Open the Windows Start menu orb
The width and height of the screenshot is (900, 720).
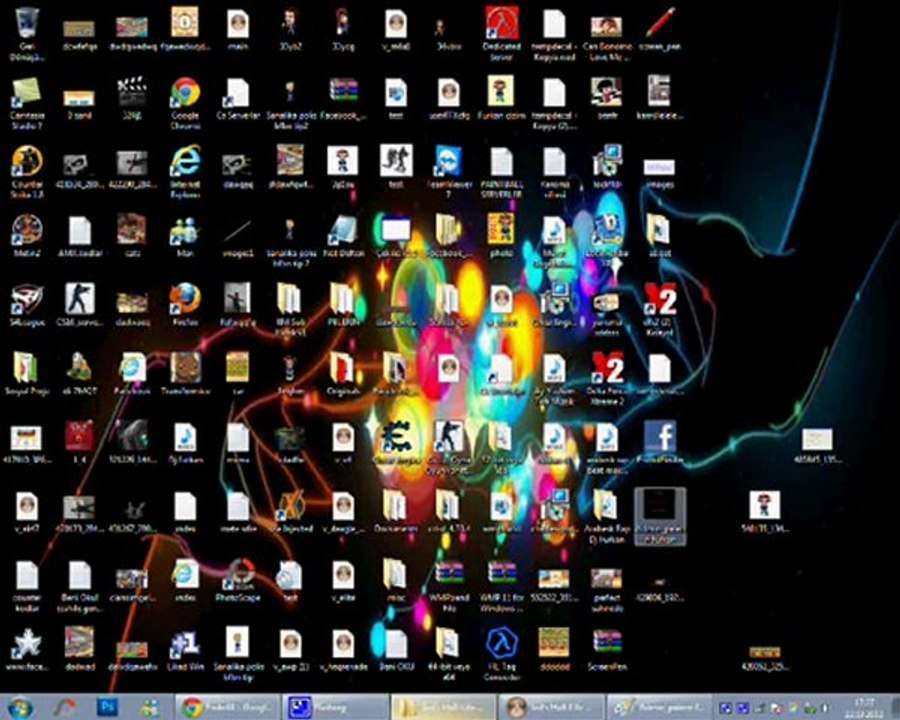coord(18,707)
